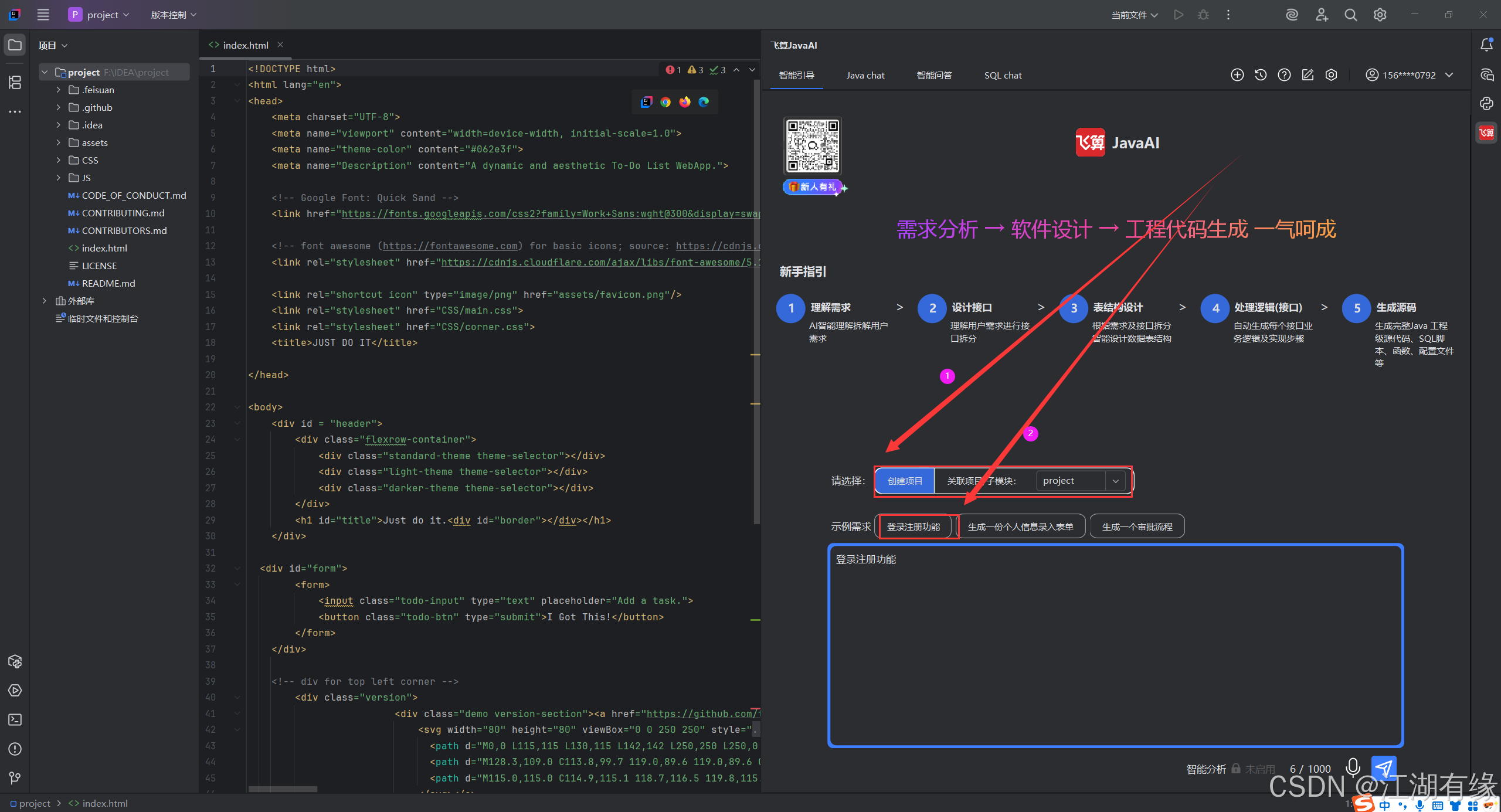The height and width of the screenshot is (812, 1501).
Task: Open the Project tool window icon
Action: point(15,45)
